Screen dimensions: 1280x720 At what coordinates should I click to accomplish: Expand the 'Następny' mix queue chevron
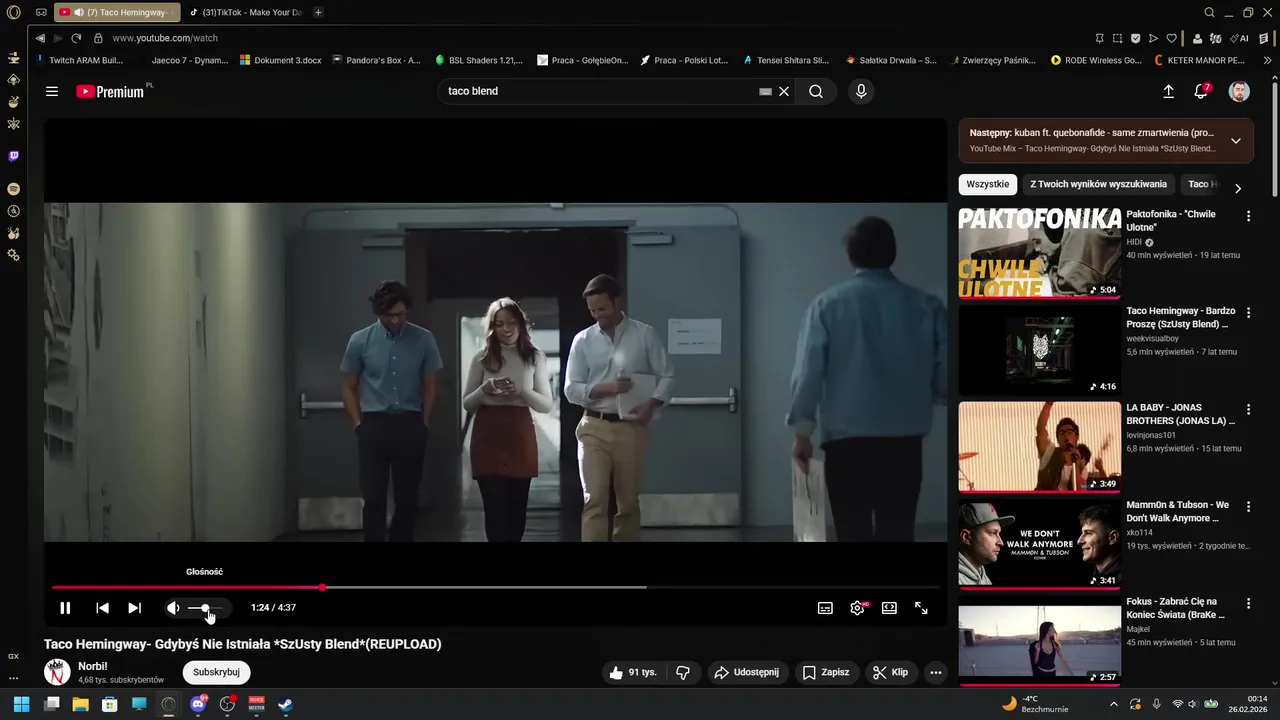[1236, 140]
